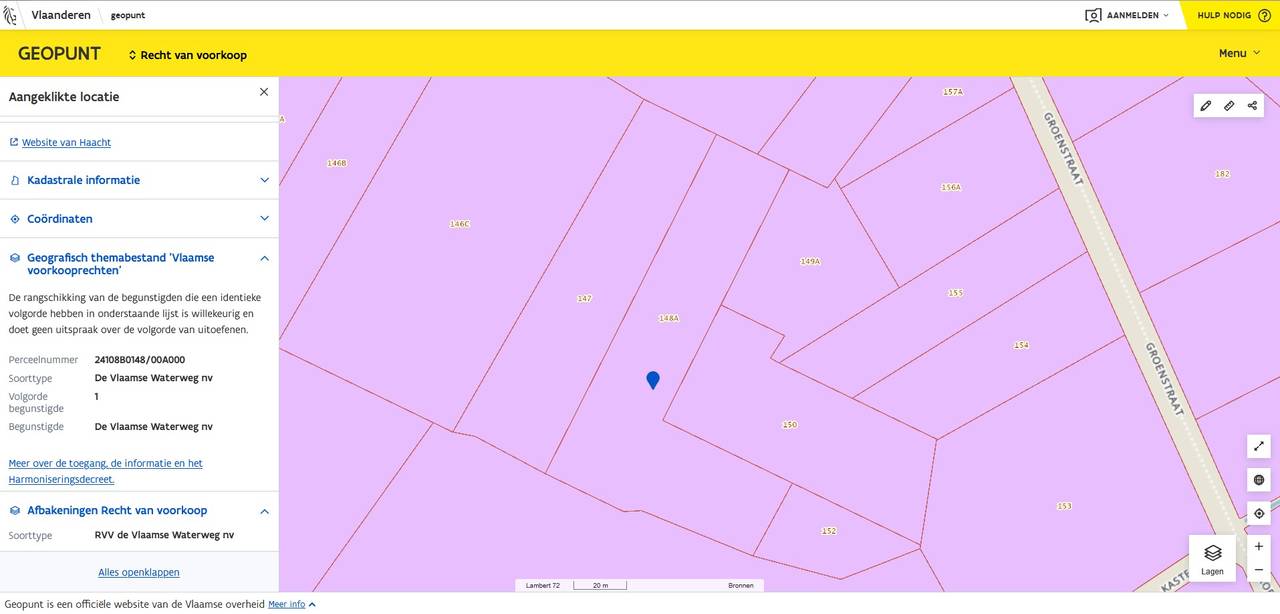This screenshot has height=614, width=1280.
Task: Click the Alles openklappen link
Action: coord(139,573)
